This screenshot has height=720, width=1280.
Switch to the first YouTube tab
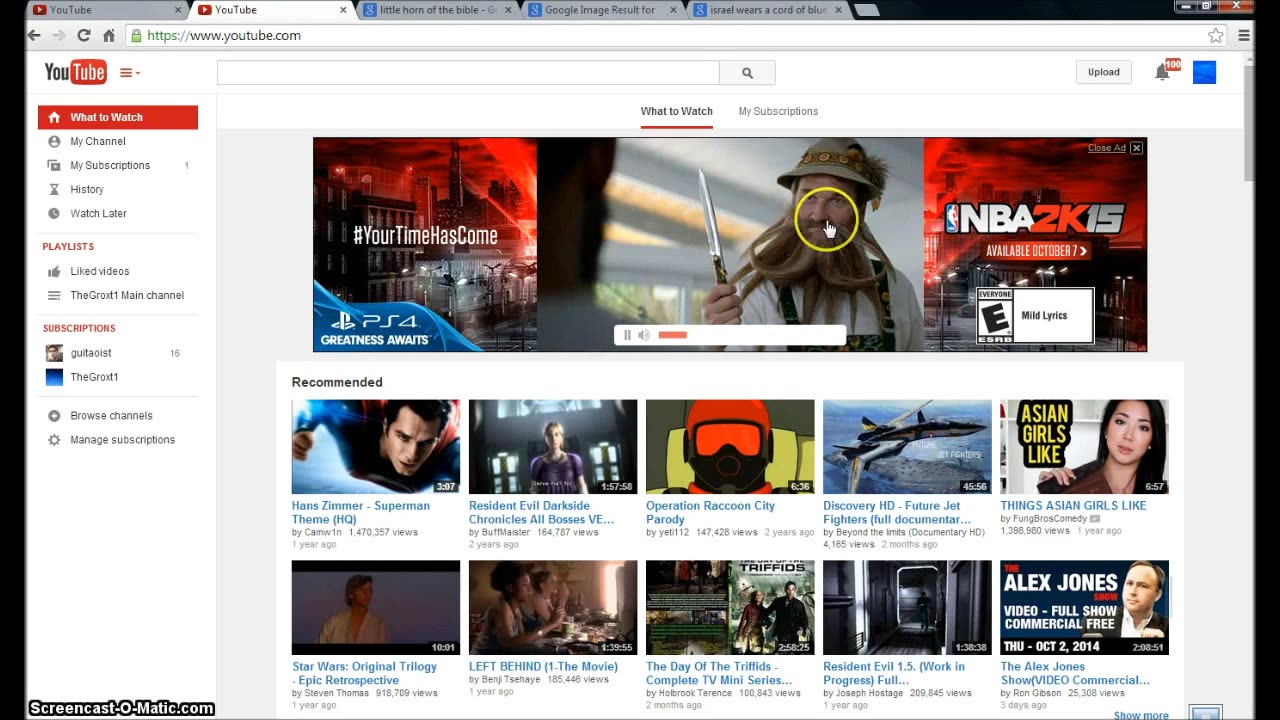pyautogui.click(x=108, y=10)
